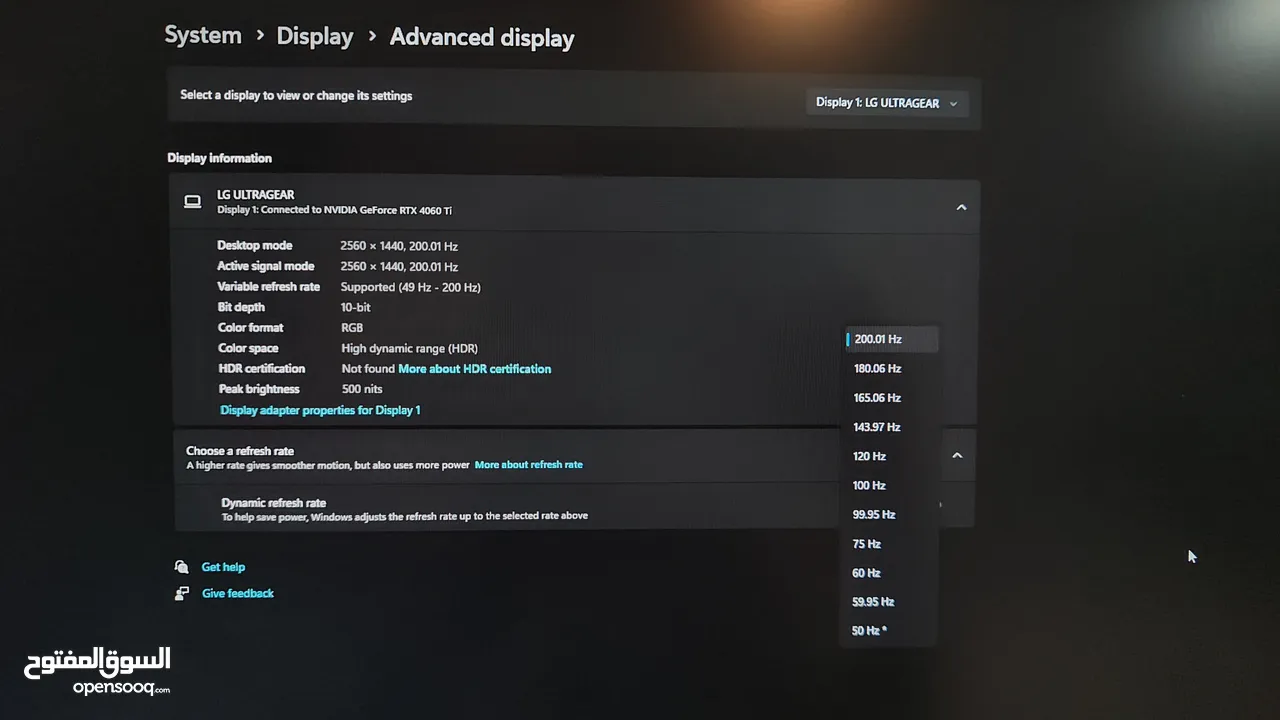Open Display adapter properties for Display 1
Image resolution: width=1280 pixels, height=720 pixels.
tap(320, 410)
